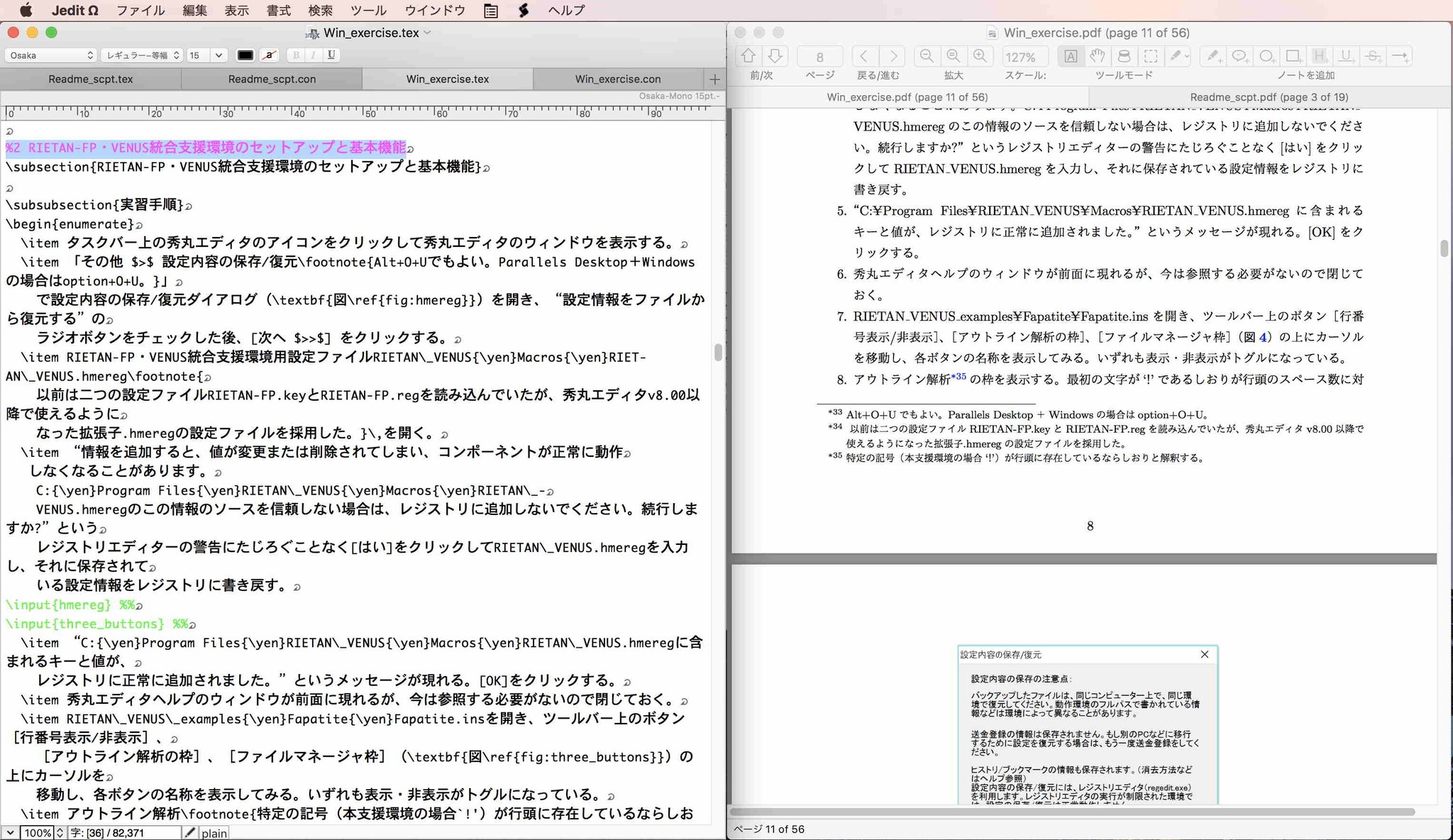Add a new tab with plus button
This screenshot has width=1453, height=840.
(714, 79)
